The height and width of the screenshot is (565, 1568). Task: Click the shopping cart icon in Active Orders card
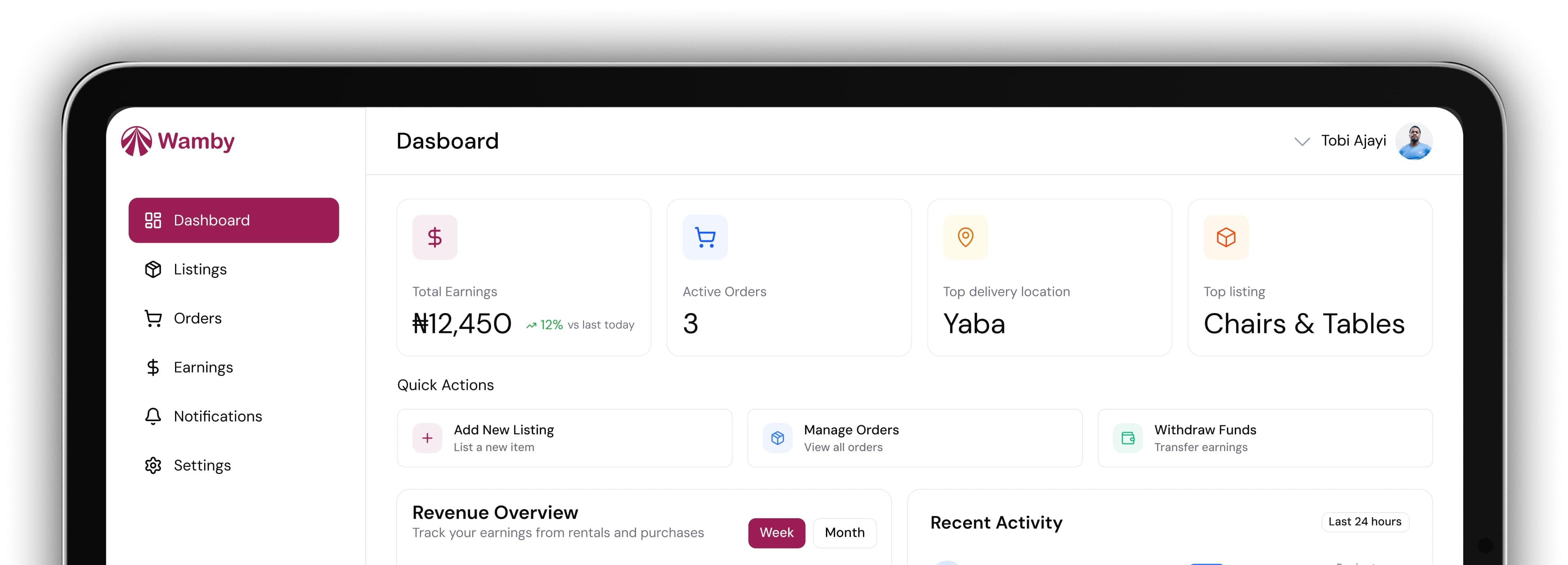tap(705, 238)
